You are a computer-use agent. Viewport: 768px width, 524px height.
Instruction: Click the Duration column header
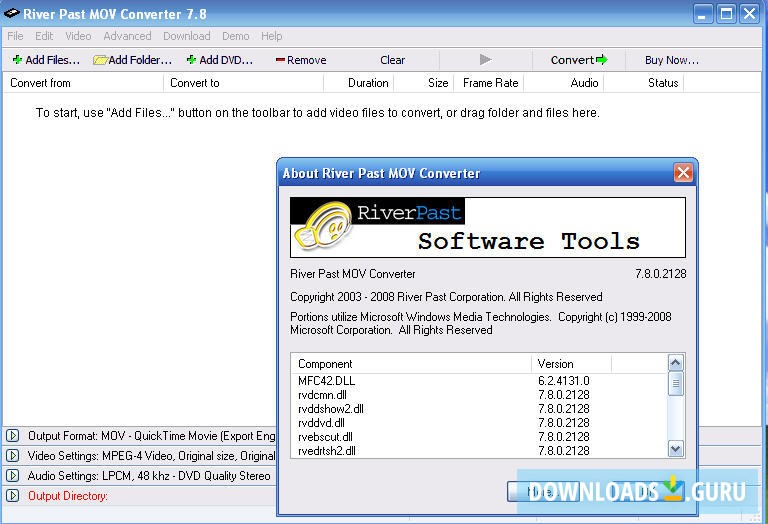tap(359, 83)
